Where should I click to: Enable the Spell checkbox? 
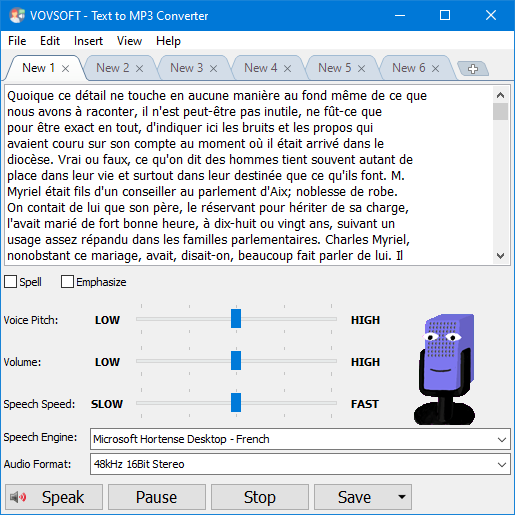(10, 282)
